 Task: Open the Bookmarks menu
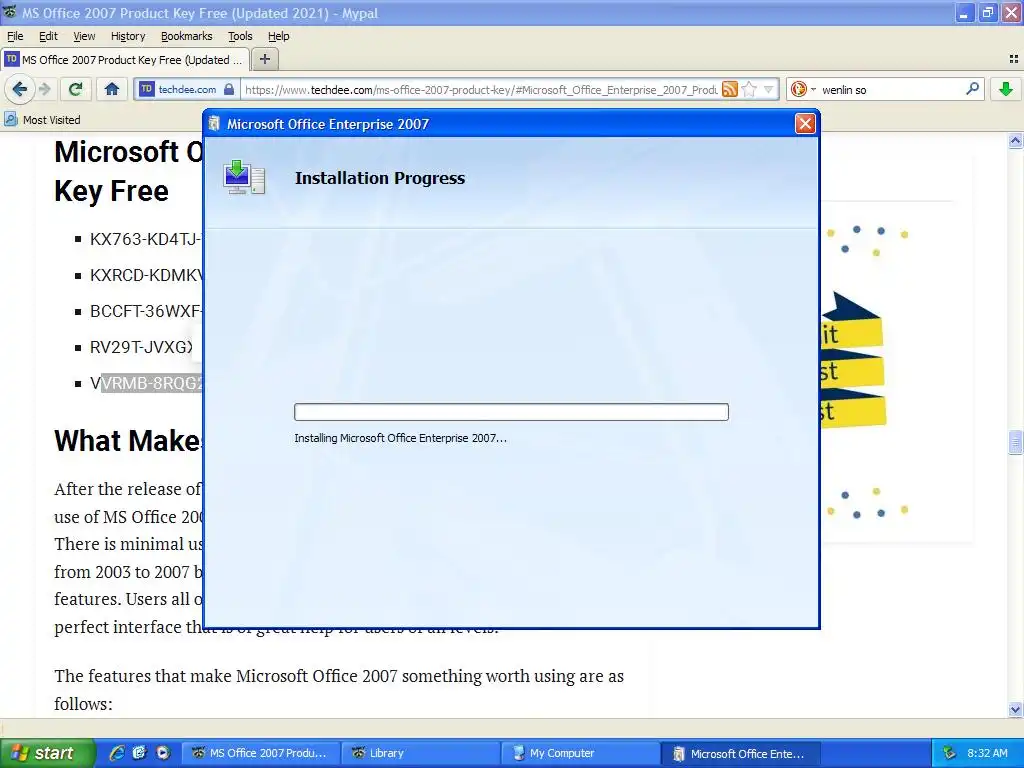tap(186, 36)
